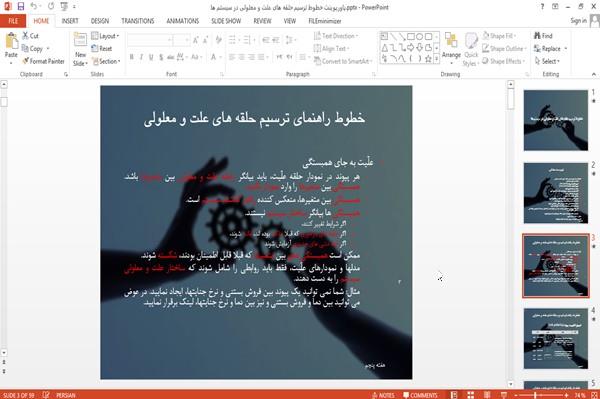600x399 pixels.
Task: Click the Replace button
Action: click(x=550, y=49)
